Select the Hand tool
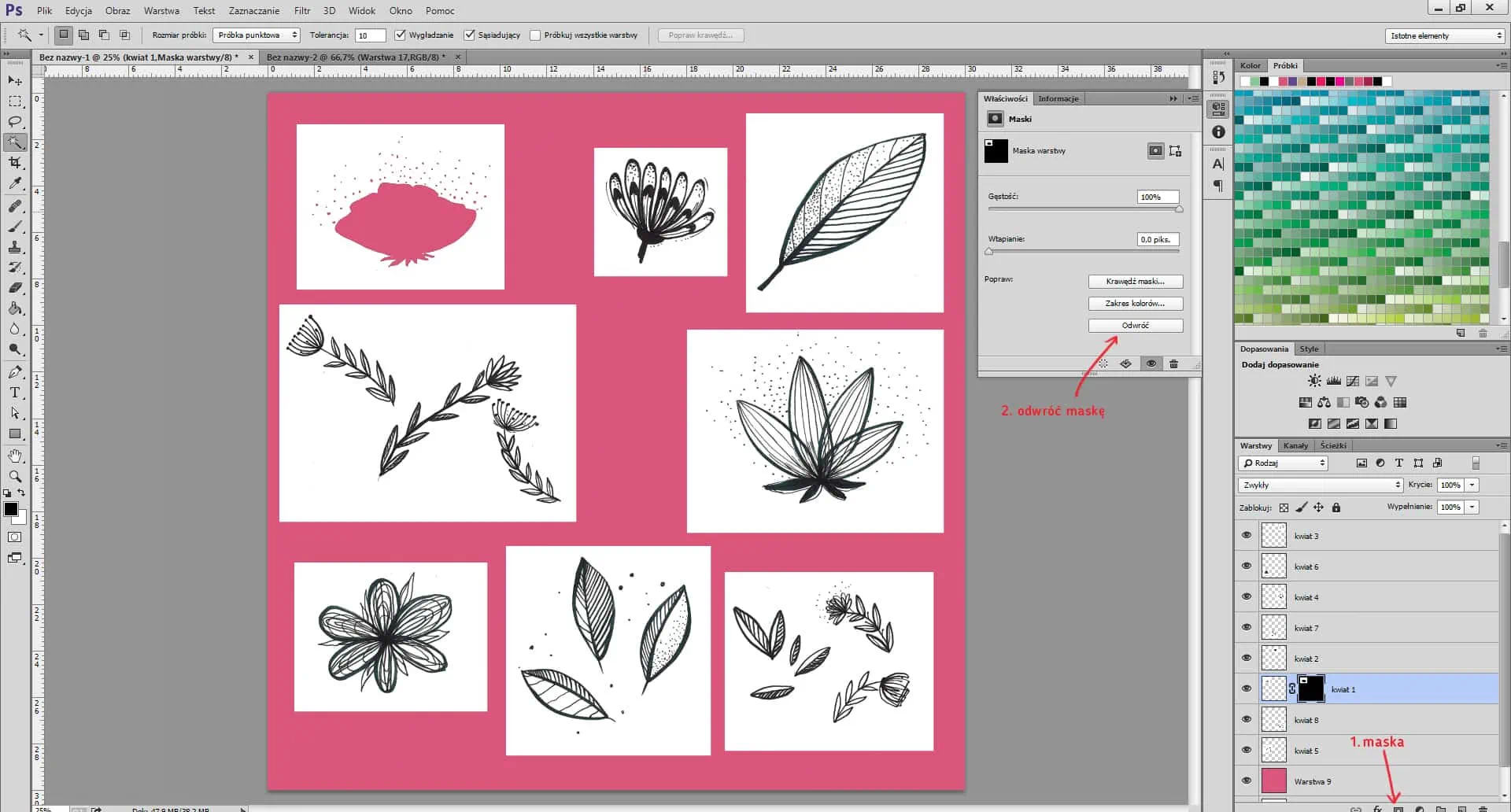The width and height of the screenshot is (1511, 812). pos(15,456)
